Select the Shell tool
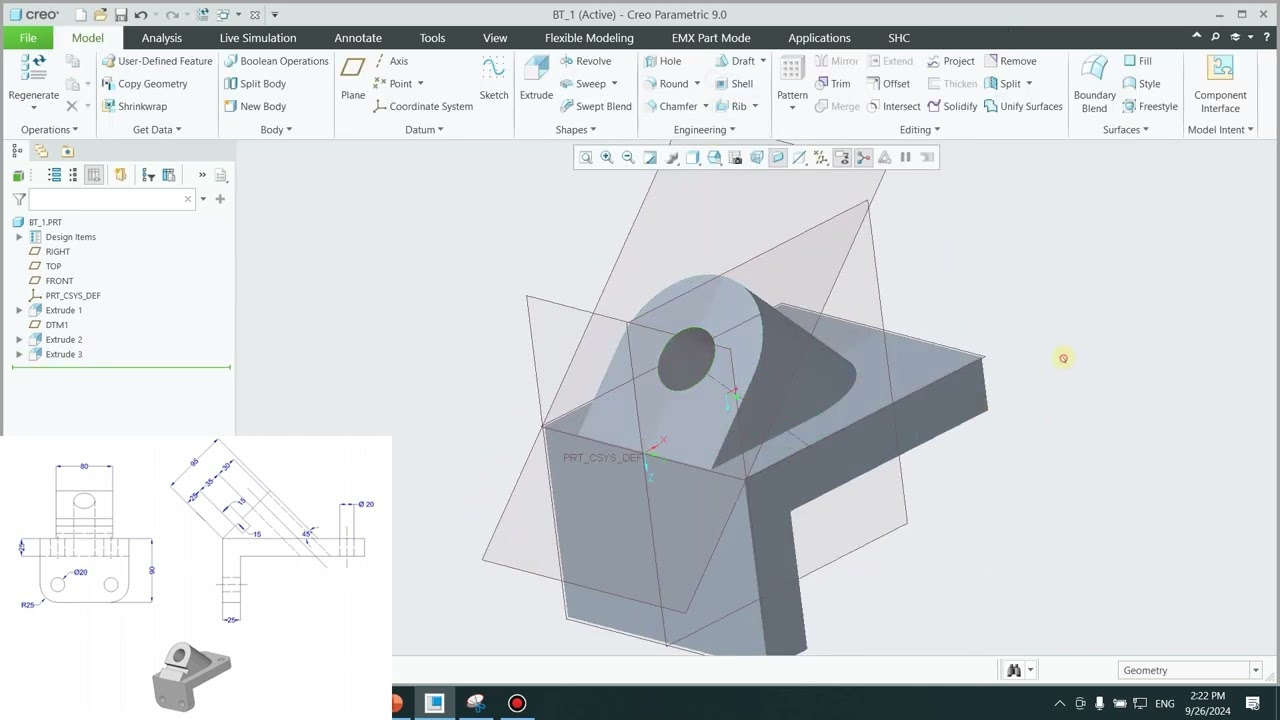Image resolution: width=1280 pixels, height=720 pixels. [x=733, y=84]
